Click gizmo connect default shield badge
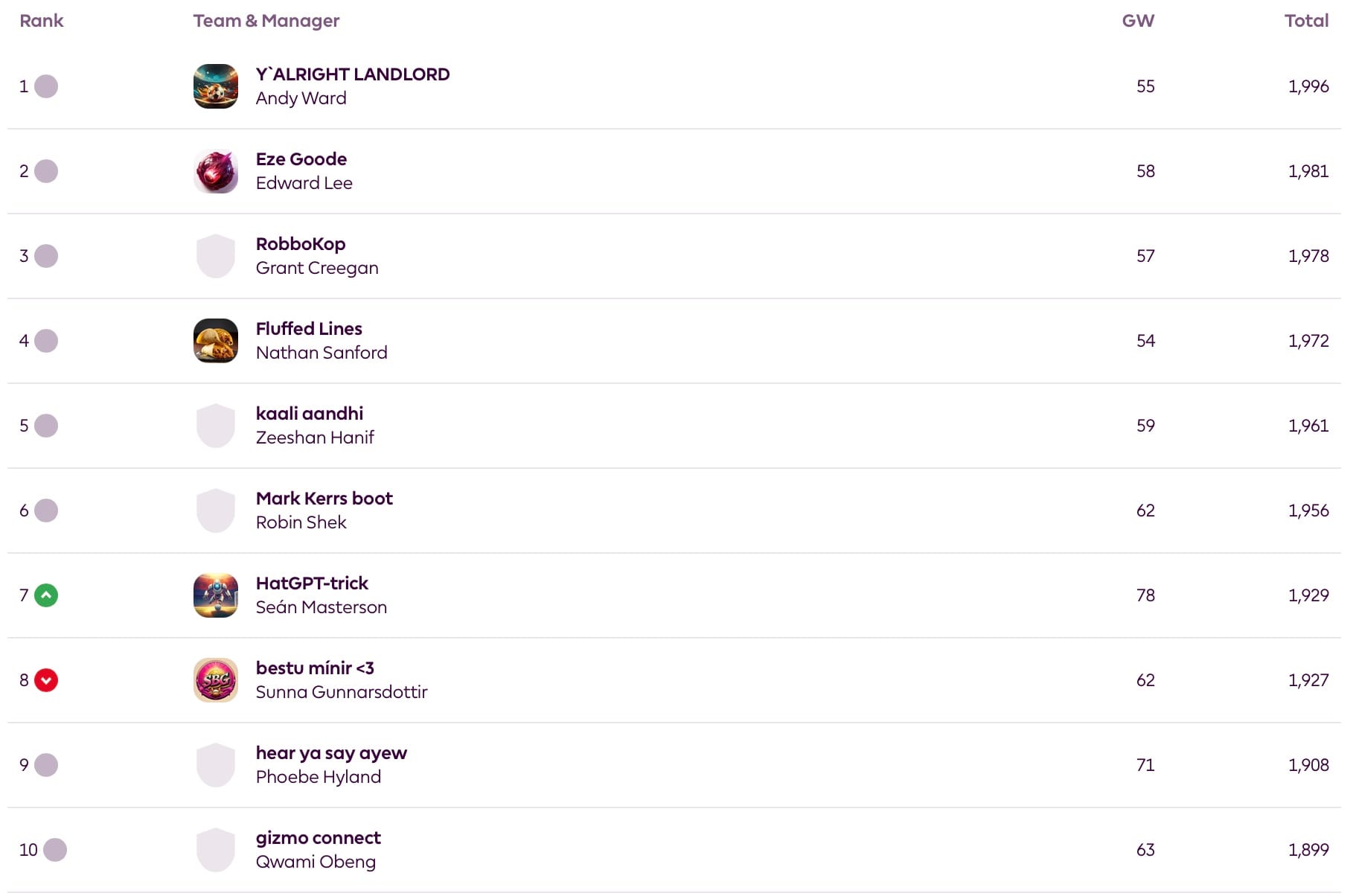 click(216, 850)
